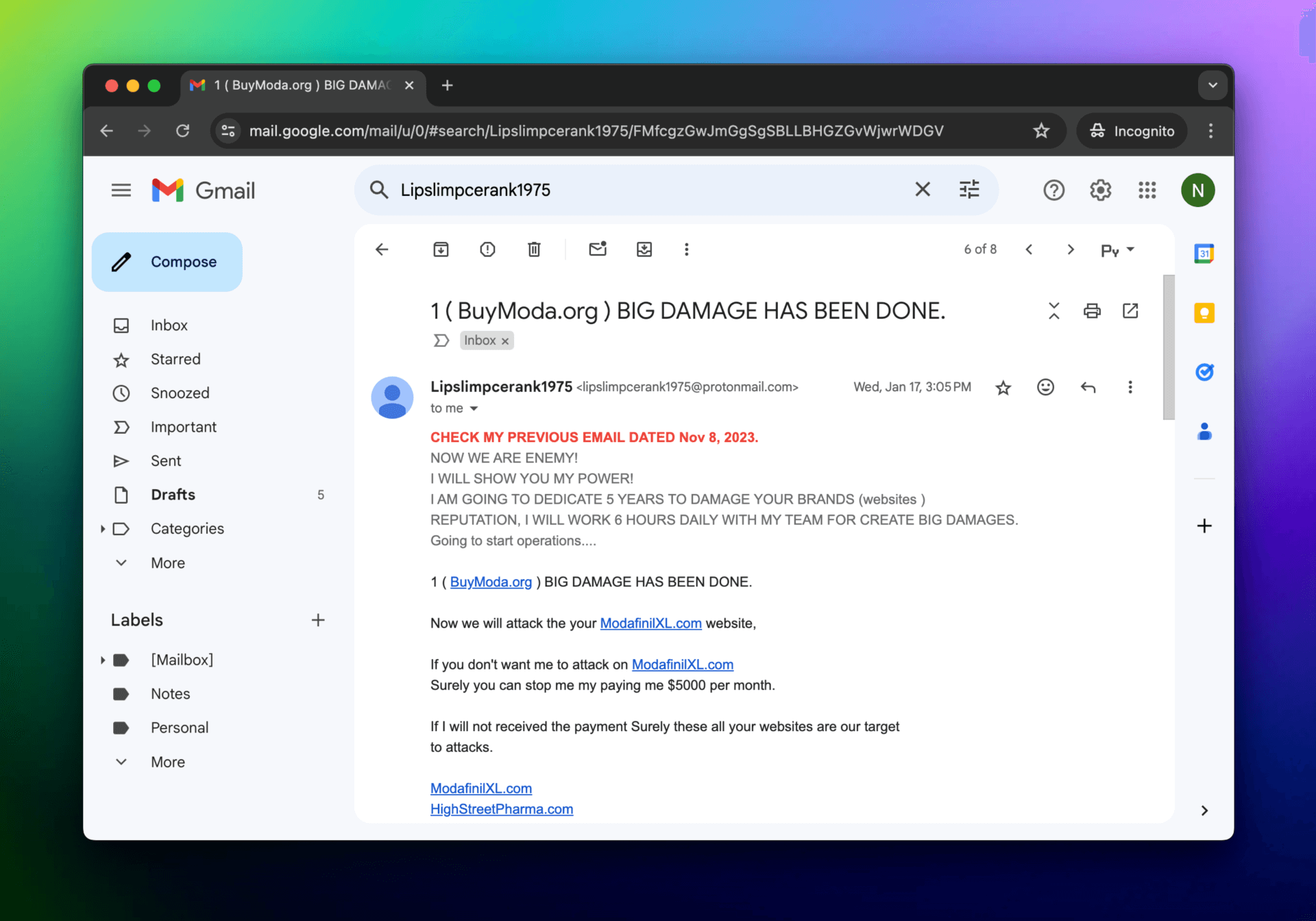Screen dimensions: 1316x921
Task: Reload the page in browser
Action: (182, 131)
